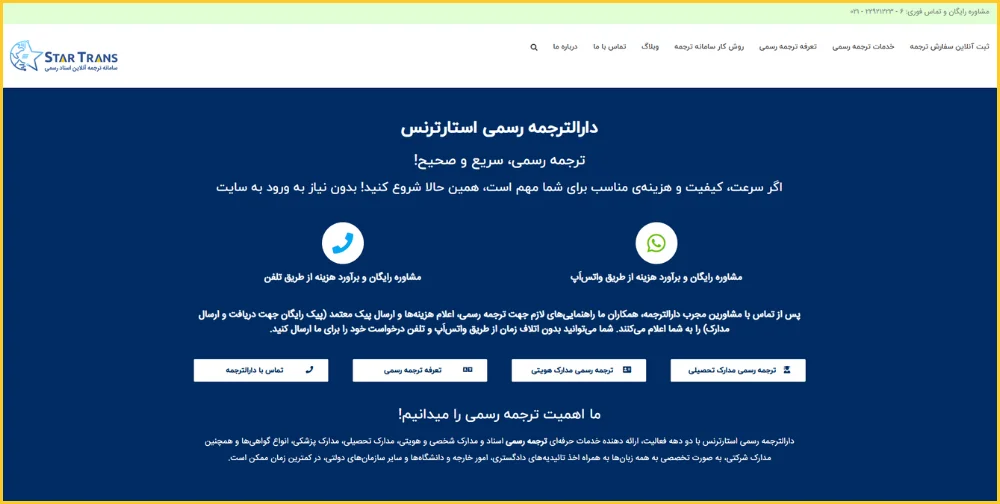
Task: Click the Star Trans logo
Action: coord(64,56)
